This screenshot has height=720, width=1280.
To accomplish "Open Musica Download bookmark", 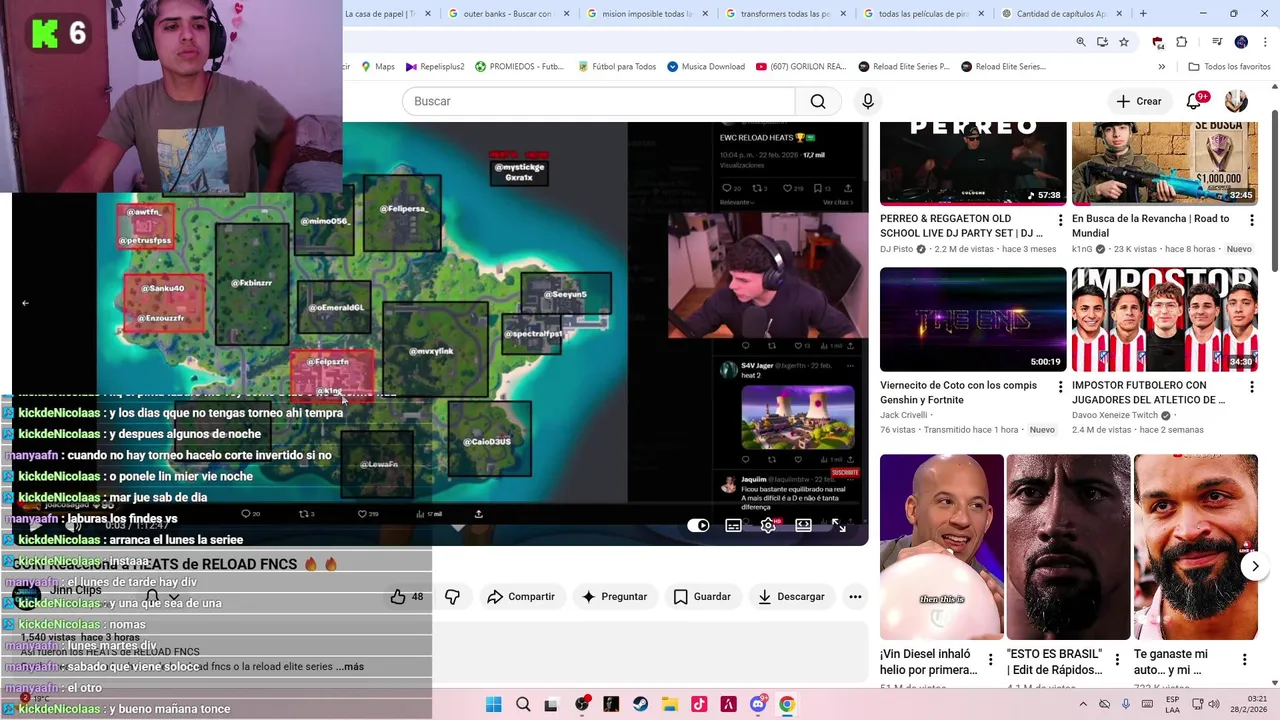I will [705, 67].
